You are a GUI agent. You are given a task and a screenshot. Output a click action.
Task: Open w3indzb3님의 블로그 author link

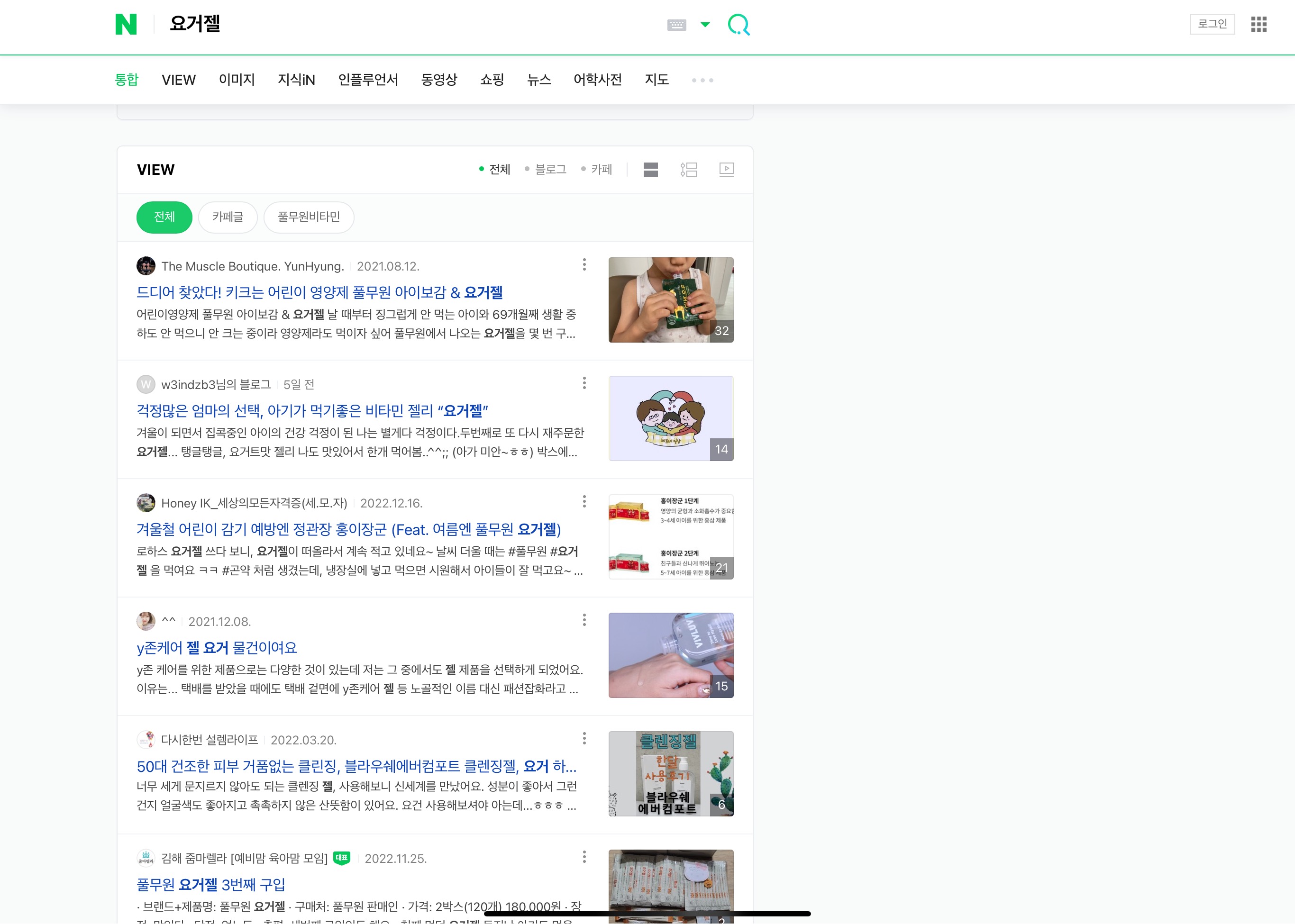216,385
